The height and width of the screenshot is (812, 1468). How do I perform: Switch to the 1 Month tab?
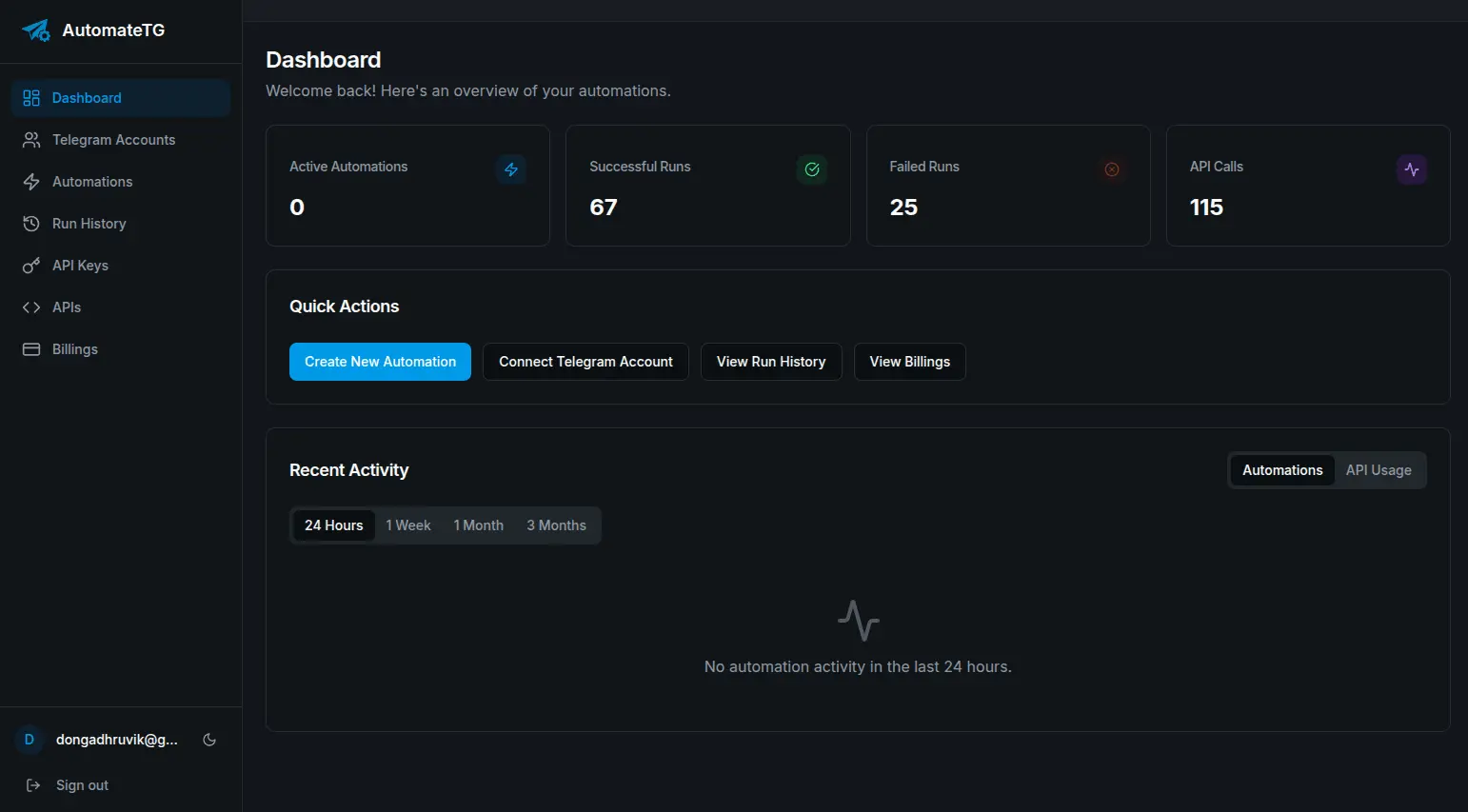pyautogui.click(x=479, y=525)
